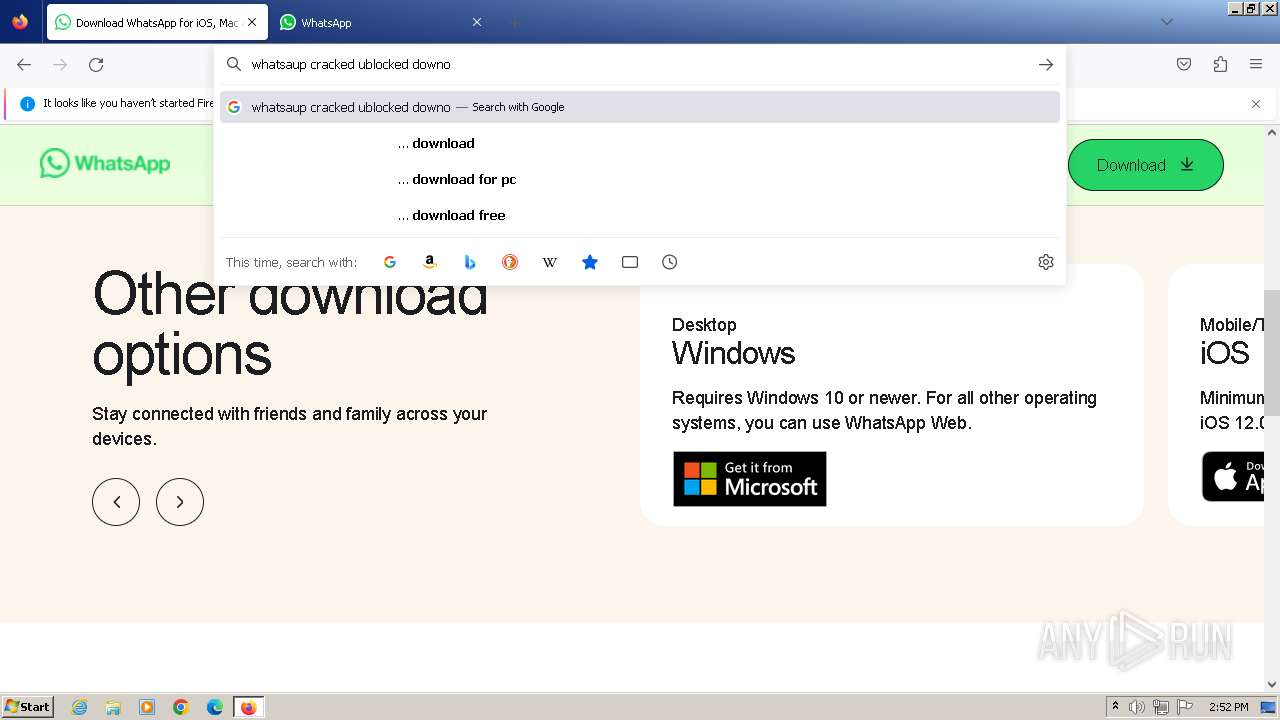Search open tabs icon

click(x=630, y=262)
